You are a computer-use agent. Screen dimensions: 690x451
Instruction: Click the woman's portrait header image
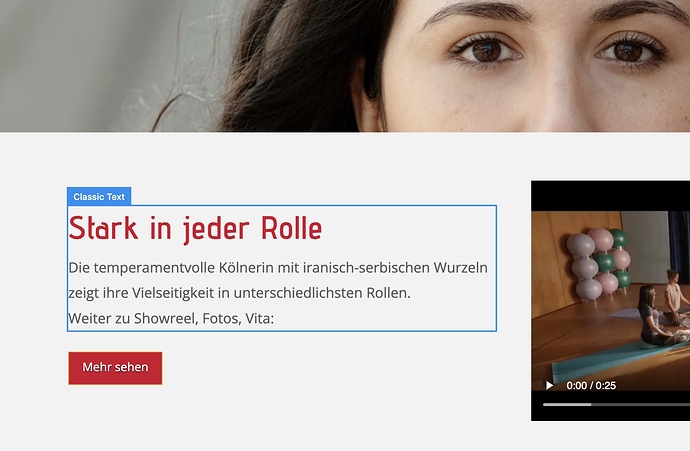tap(345, 66)
